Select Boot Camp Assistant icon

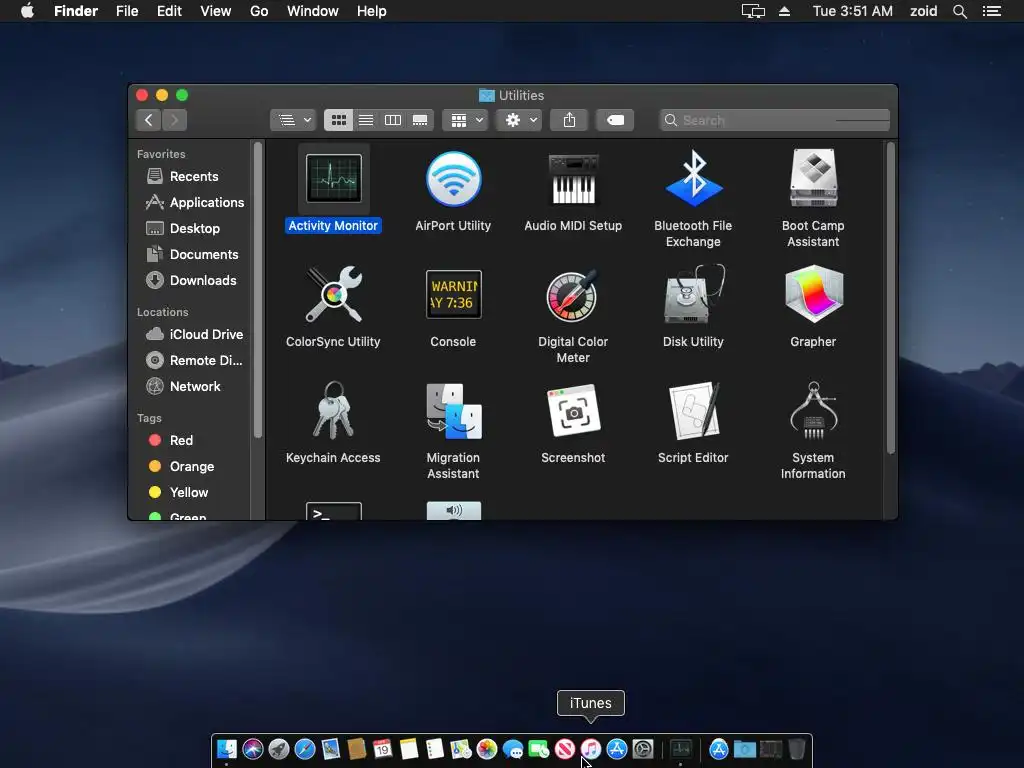(x=813, y=178)
